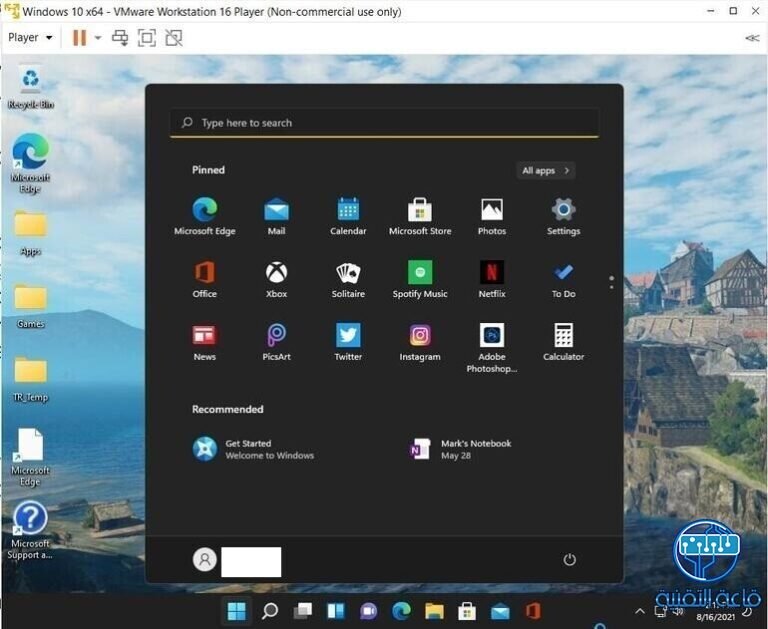Select the Microsoft Edge desktop shortcut with the Edge logo
This screenshot has width=768, height=629.
30,164
